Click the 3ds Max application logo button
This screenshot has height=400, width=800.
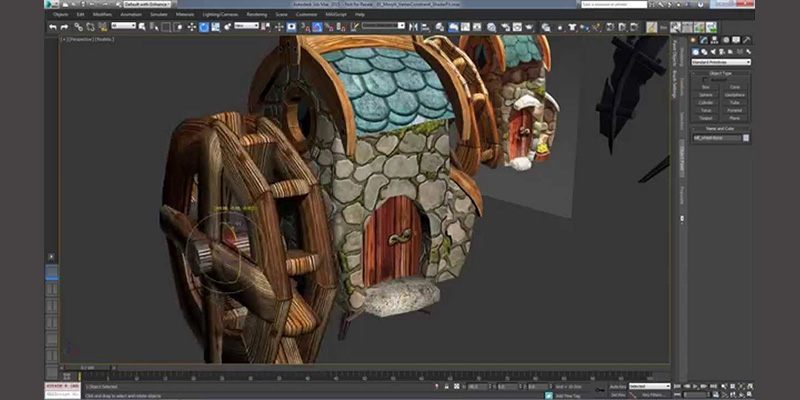(x=51, y=5)
